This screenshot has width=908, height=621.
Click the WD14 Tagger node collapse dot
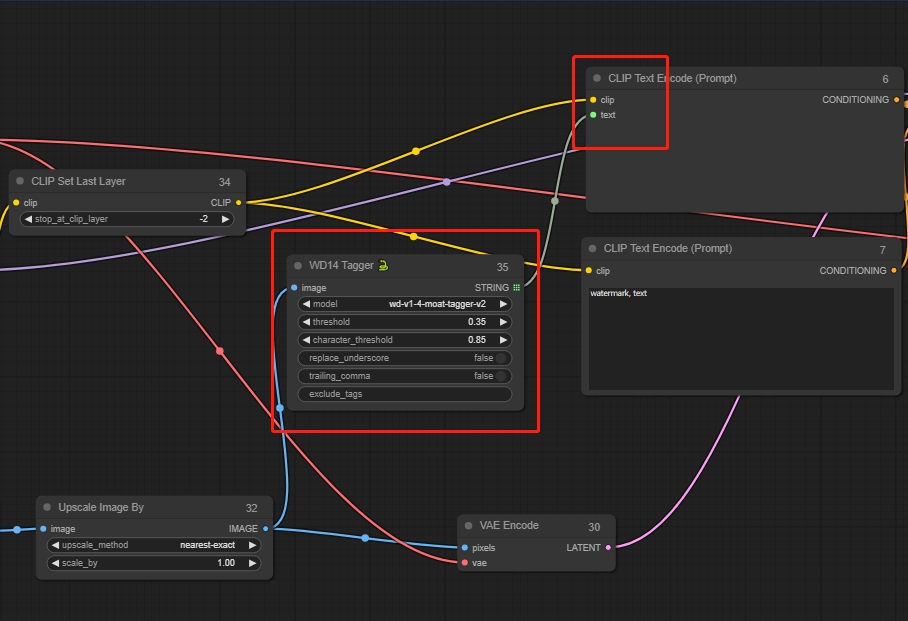(298, 266)
